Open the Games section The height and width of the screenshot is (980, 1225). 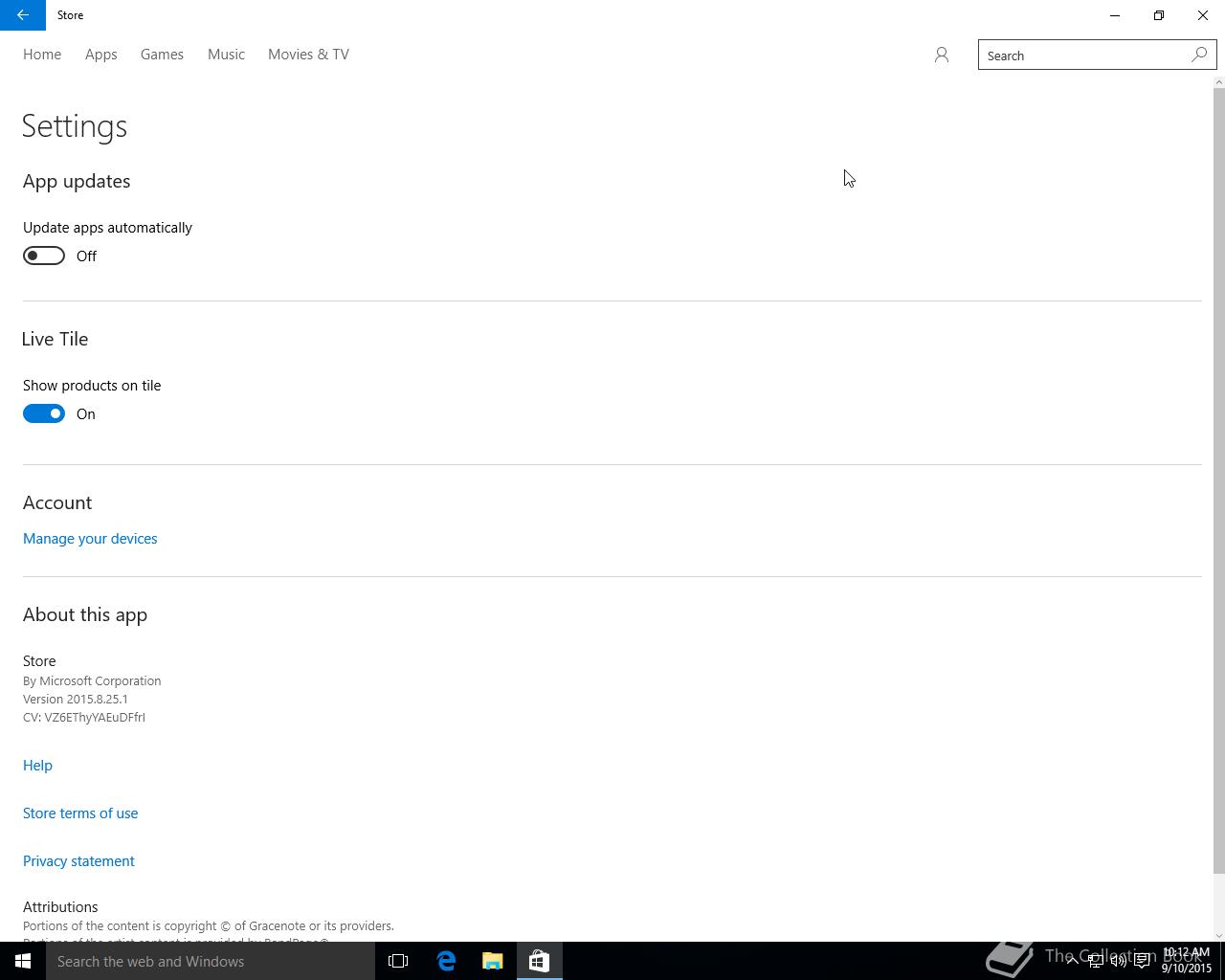point(162,55)
